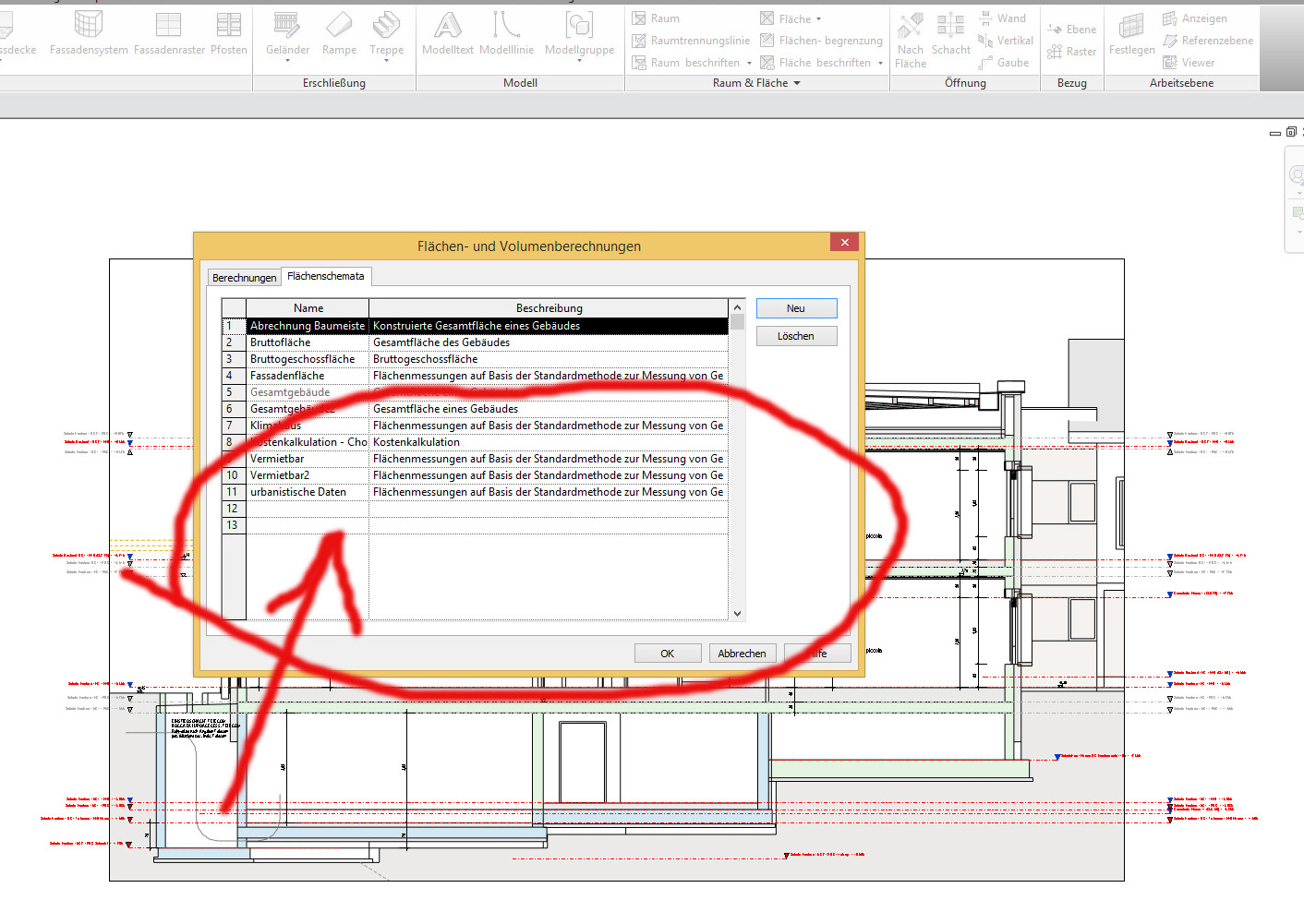Open the Fläche dropdown arrow
Image resolution: width=1304 pixels, height=924 pixels.
[x=818, y=18]
